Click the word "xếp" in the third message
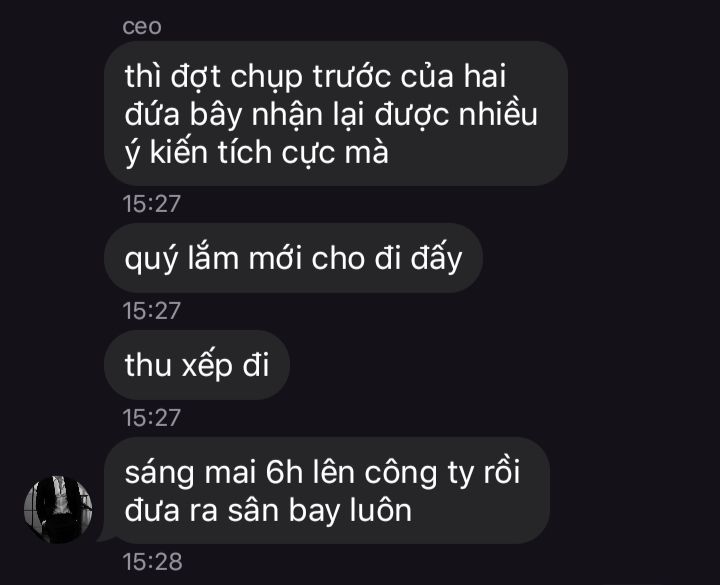The width and height of the screenshot is (720, 585). point(207,366)
